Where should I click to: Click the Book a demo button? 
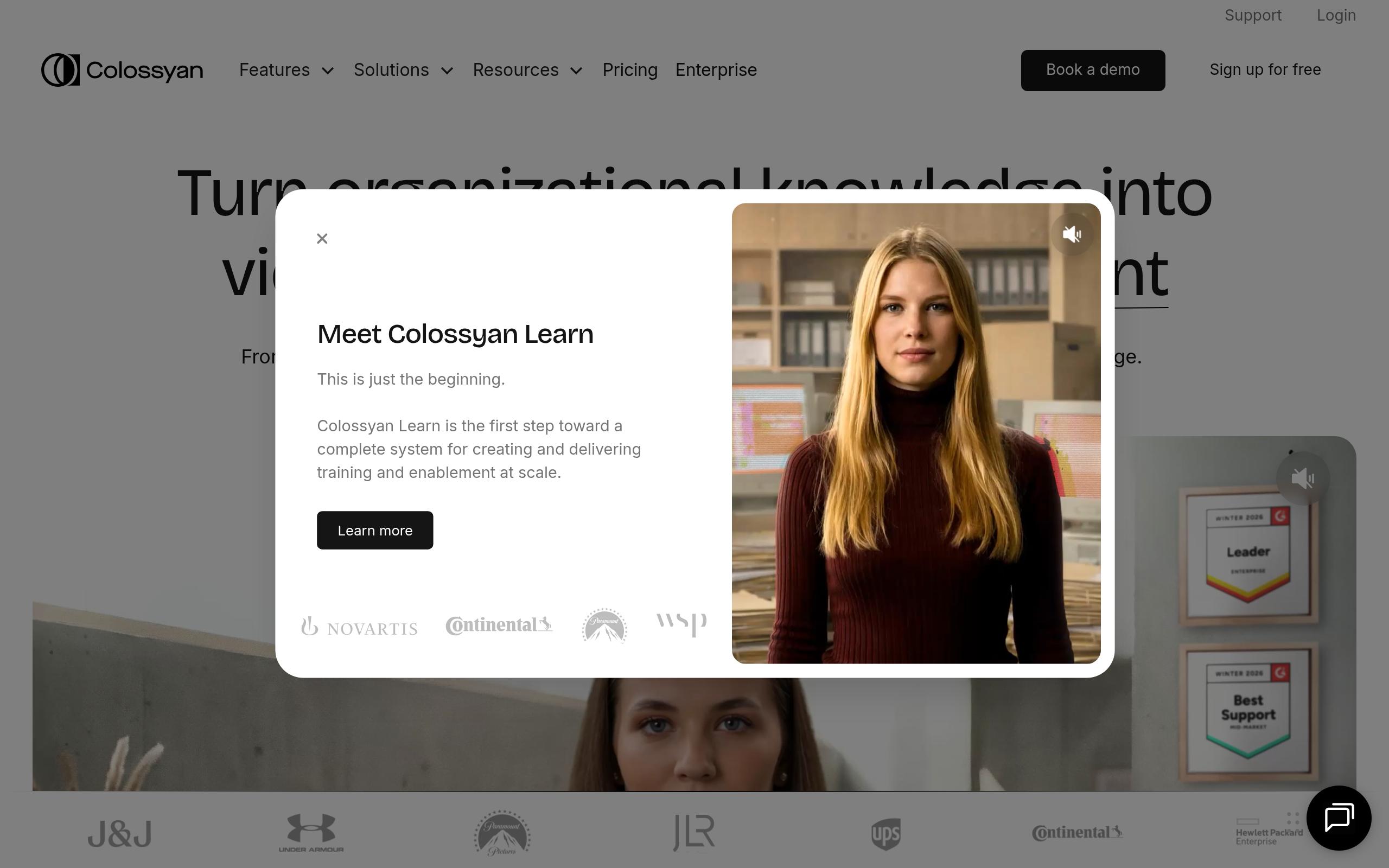point(1092,70)
